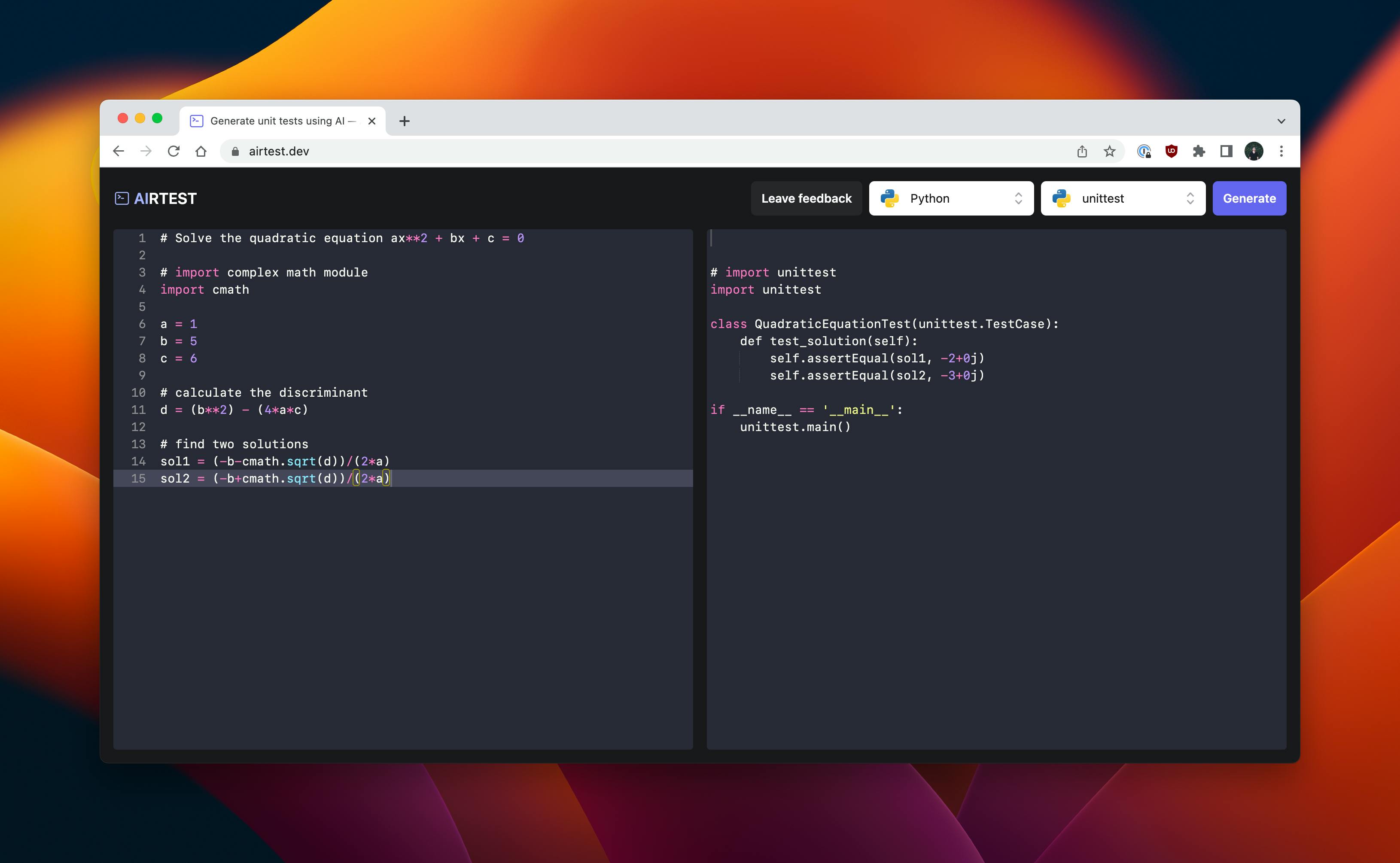Click the '# import complex math module' comment
This screenshot has width=1400, height=863.
(264, 273)
